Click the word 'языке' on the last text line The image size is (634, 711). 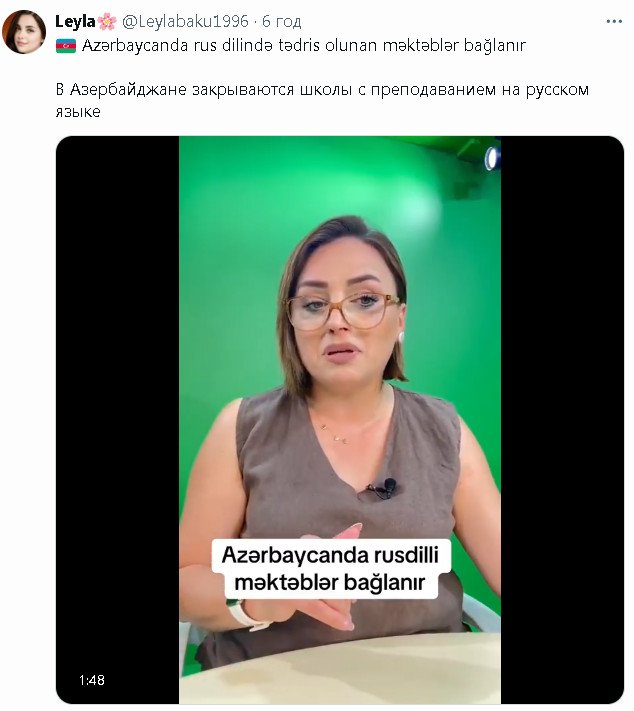(x=78, y=112)
